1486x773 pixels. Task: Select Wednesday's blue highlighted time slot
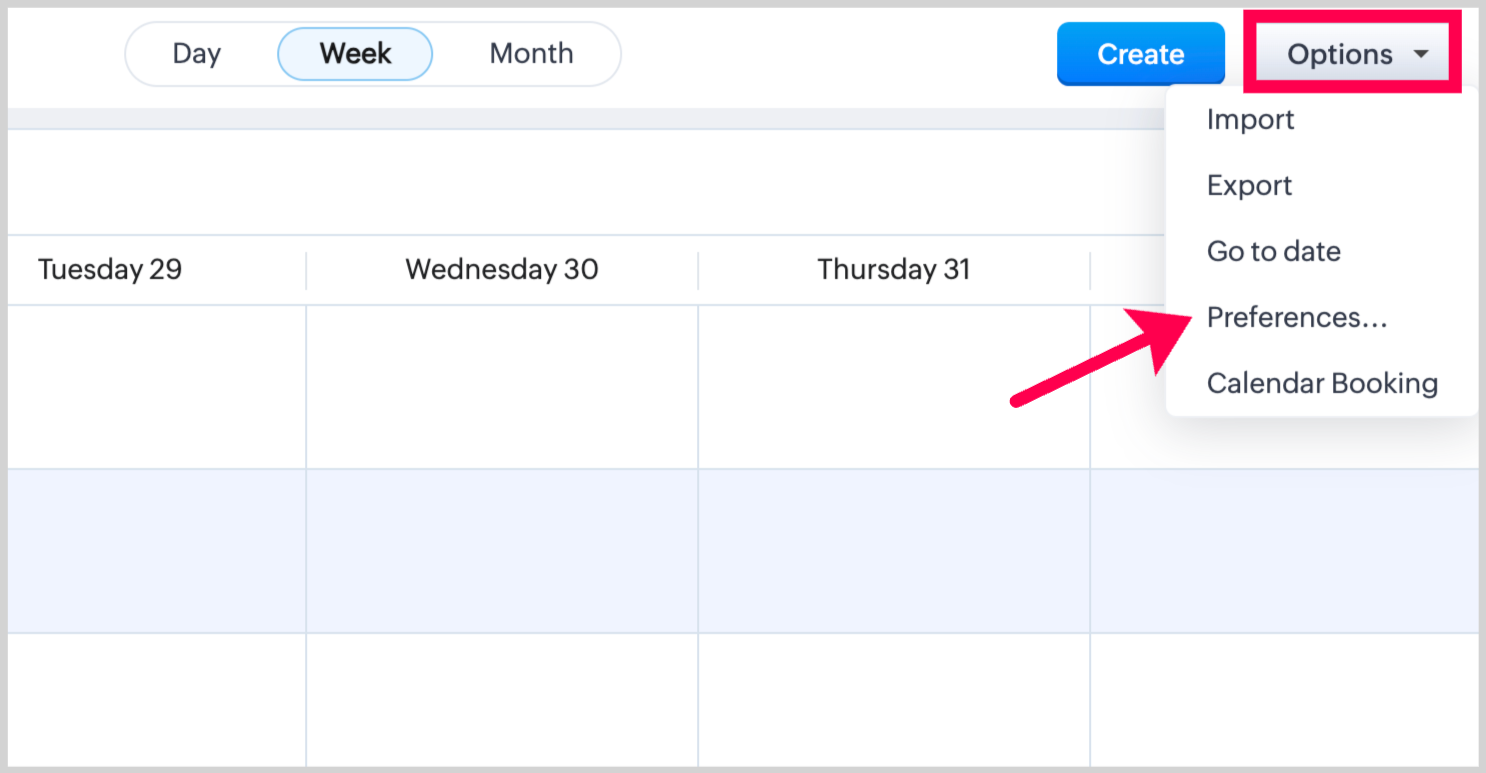tap(502, 551)
